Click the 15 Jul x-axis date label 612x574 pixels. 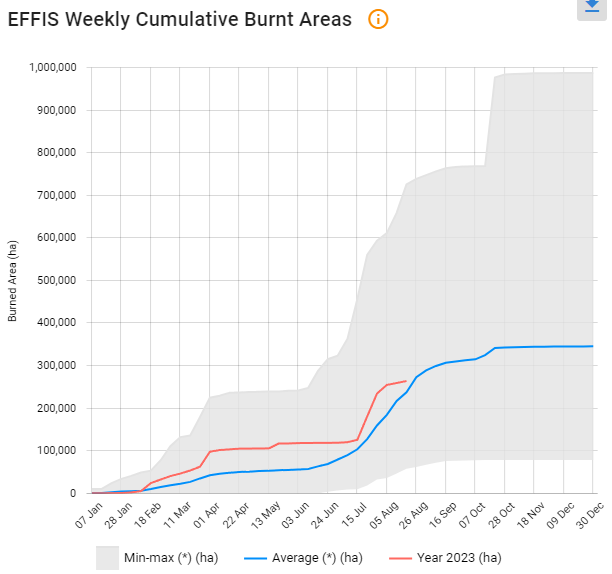click(354, 515)
